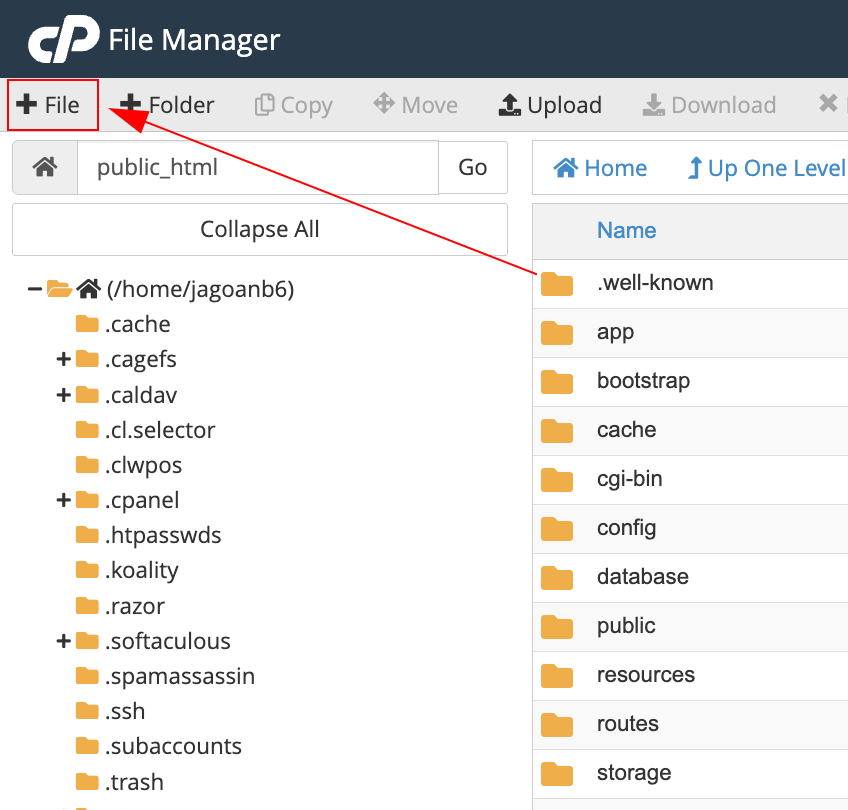This screenshot has width=848, height=810.
Task: Click the home icon beside path field
Action: 45,168
